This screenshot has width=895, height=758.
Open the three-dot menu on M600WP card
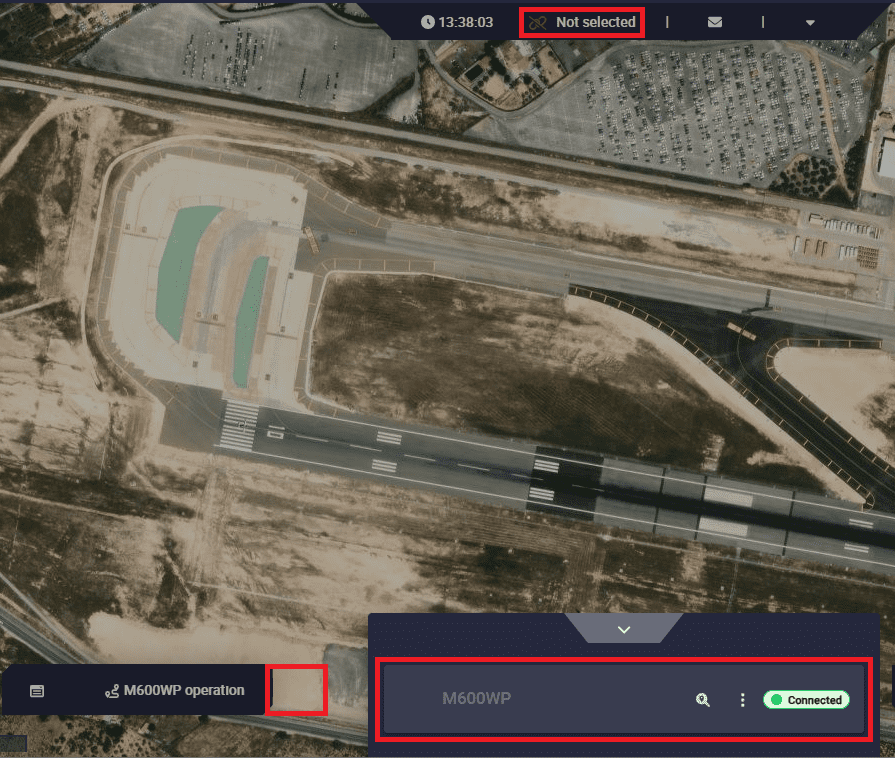[742, 700]
